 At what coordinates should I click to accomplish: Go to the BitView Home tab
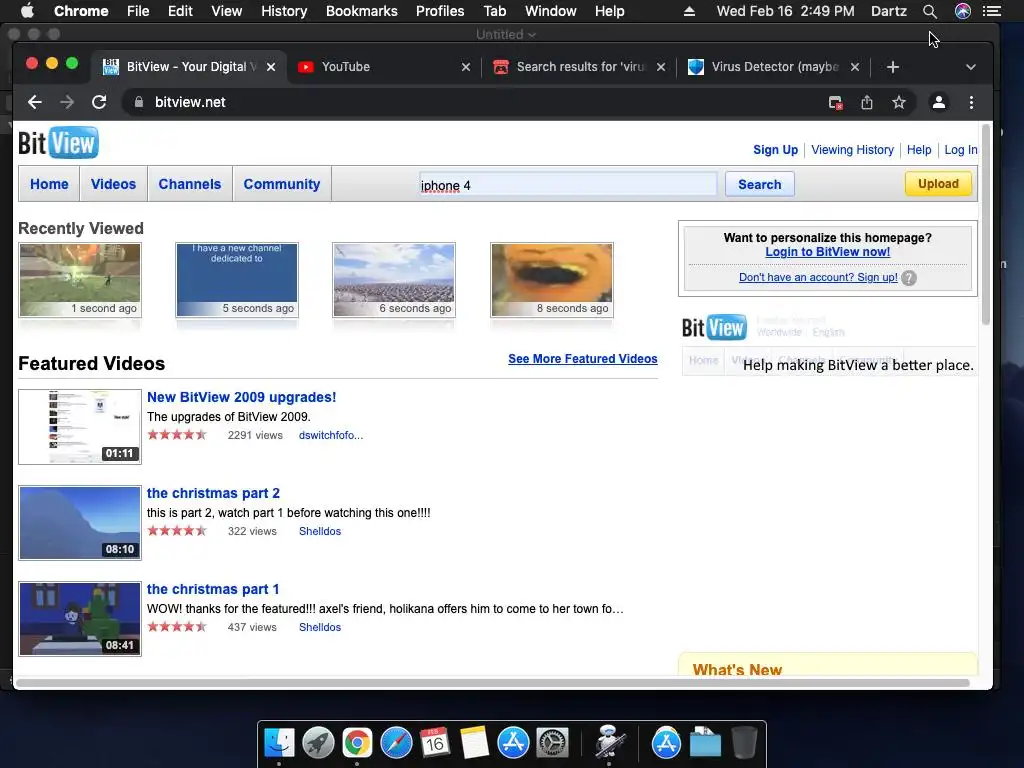click(x=49, y=184)
